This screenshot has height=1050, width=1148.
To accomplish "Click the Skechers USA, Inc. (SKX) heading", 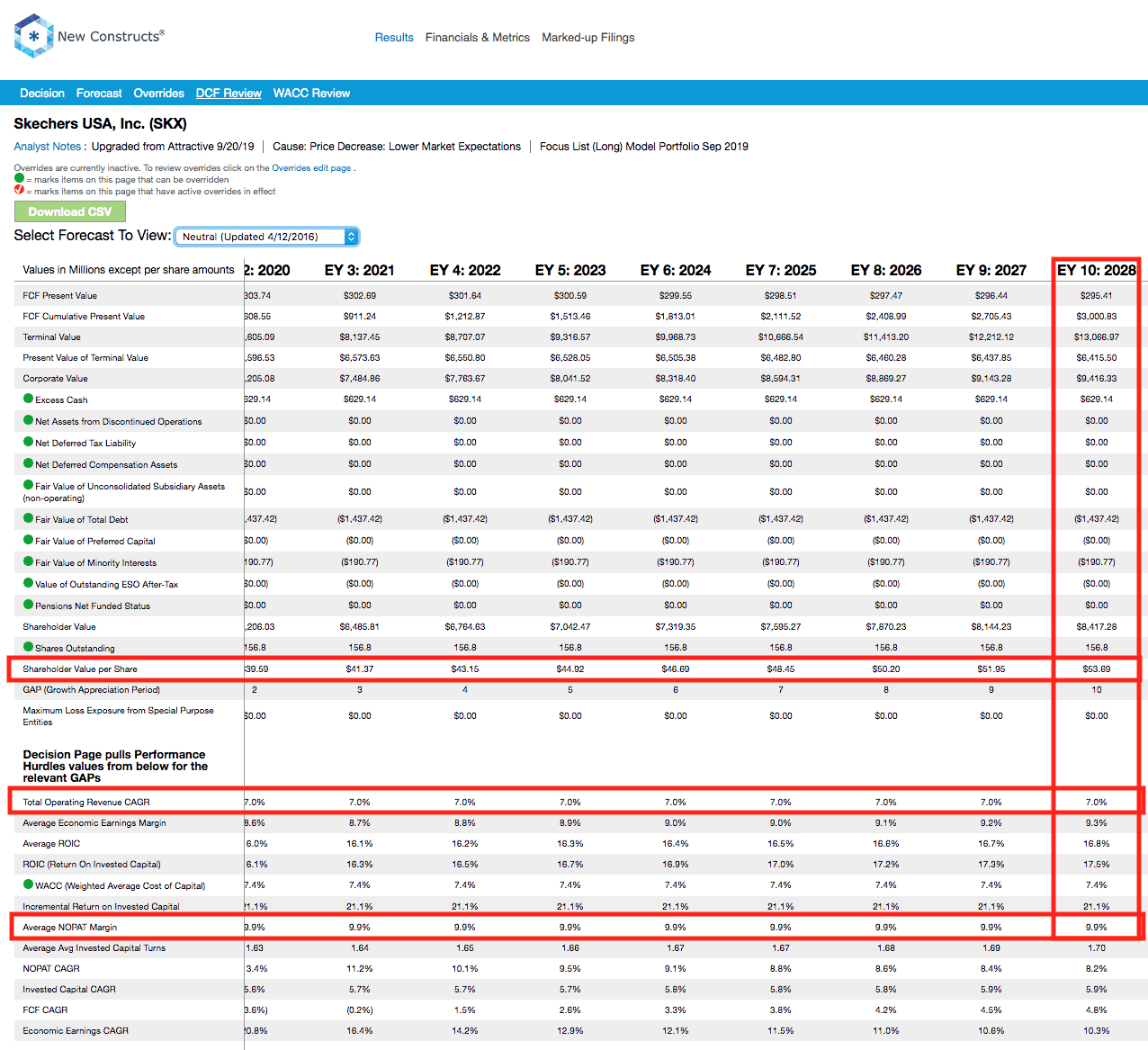I will pyautogui.click(x=100, y=123).
